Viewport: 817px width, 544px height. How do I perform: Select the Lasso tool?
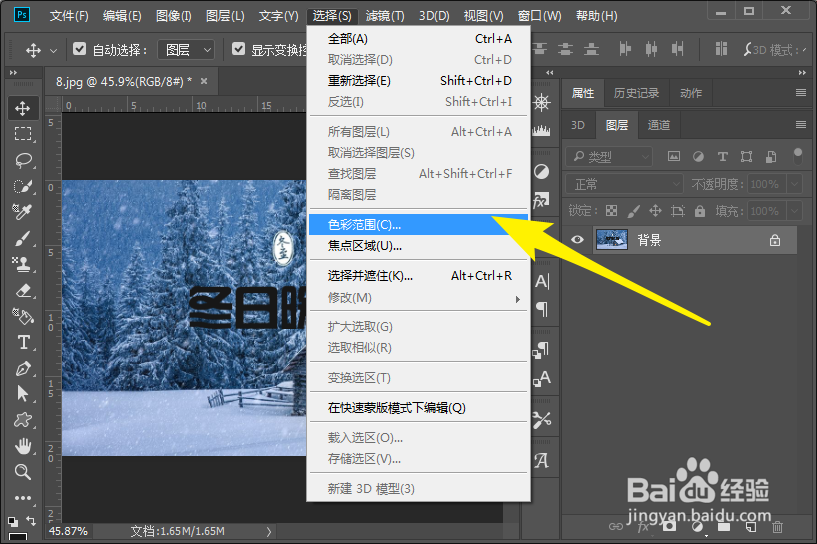tap(22, 160)
